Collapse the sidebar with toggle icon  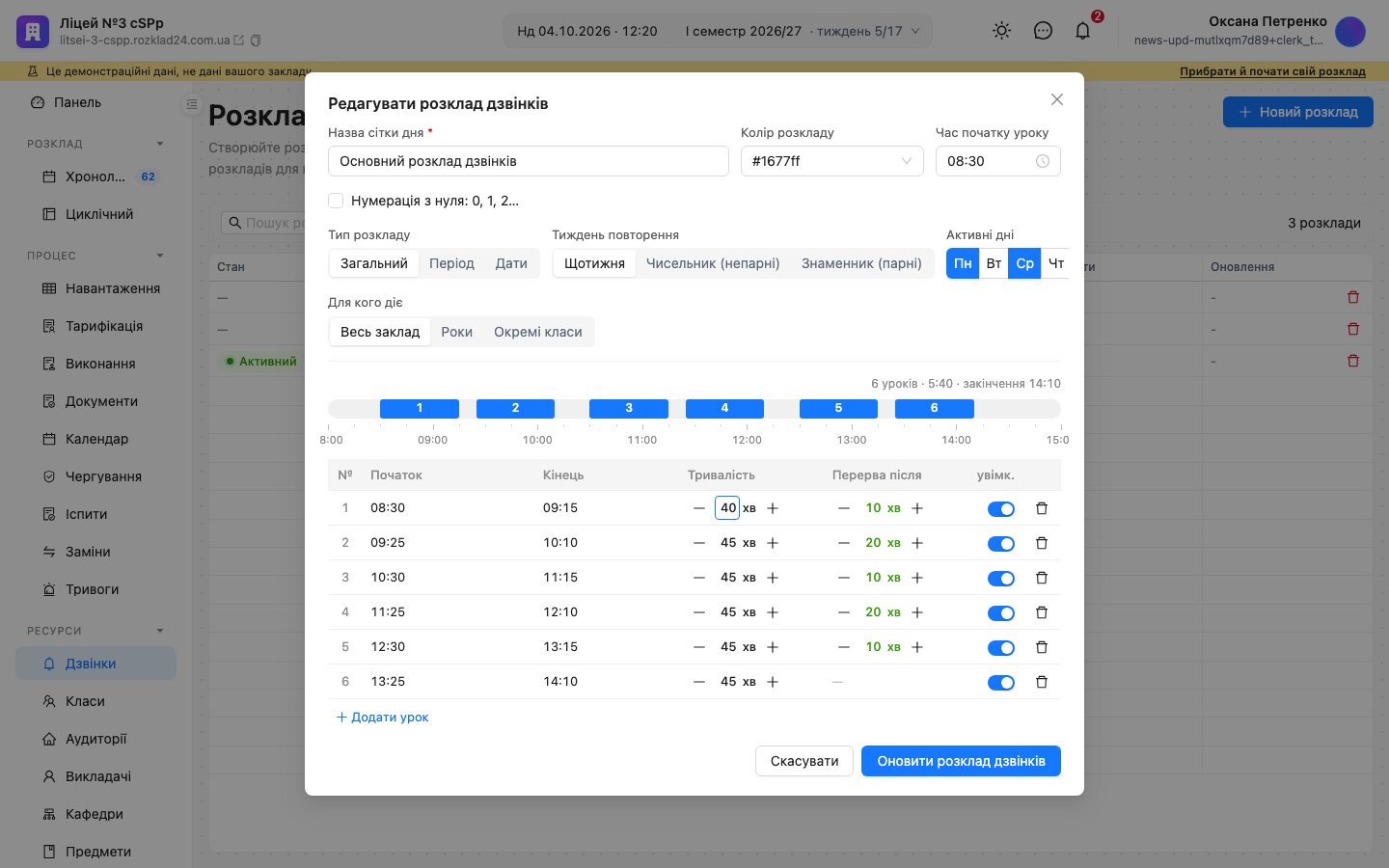192,104
